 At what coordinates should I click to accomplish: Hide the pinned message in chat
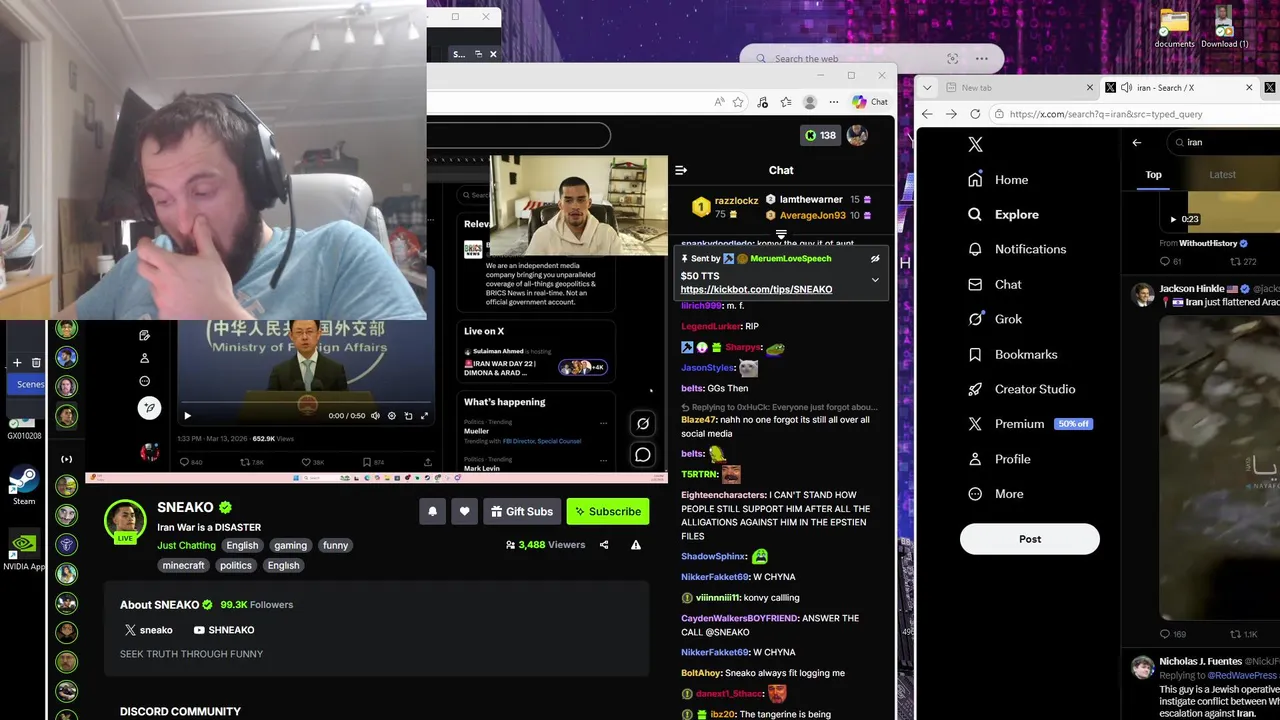[875, 258]
